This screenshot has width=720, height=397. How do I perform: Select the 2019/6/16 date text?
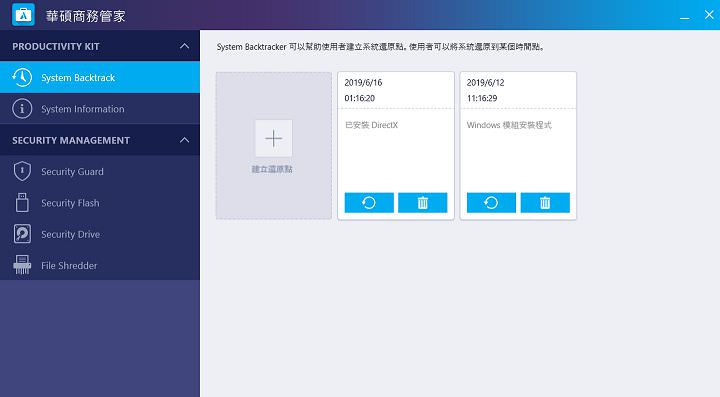[x=363, y=83]
